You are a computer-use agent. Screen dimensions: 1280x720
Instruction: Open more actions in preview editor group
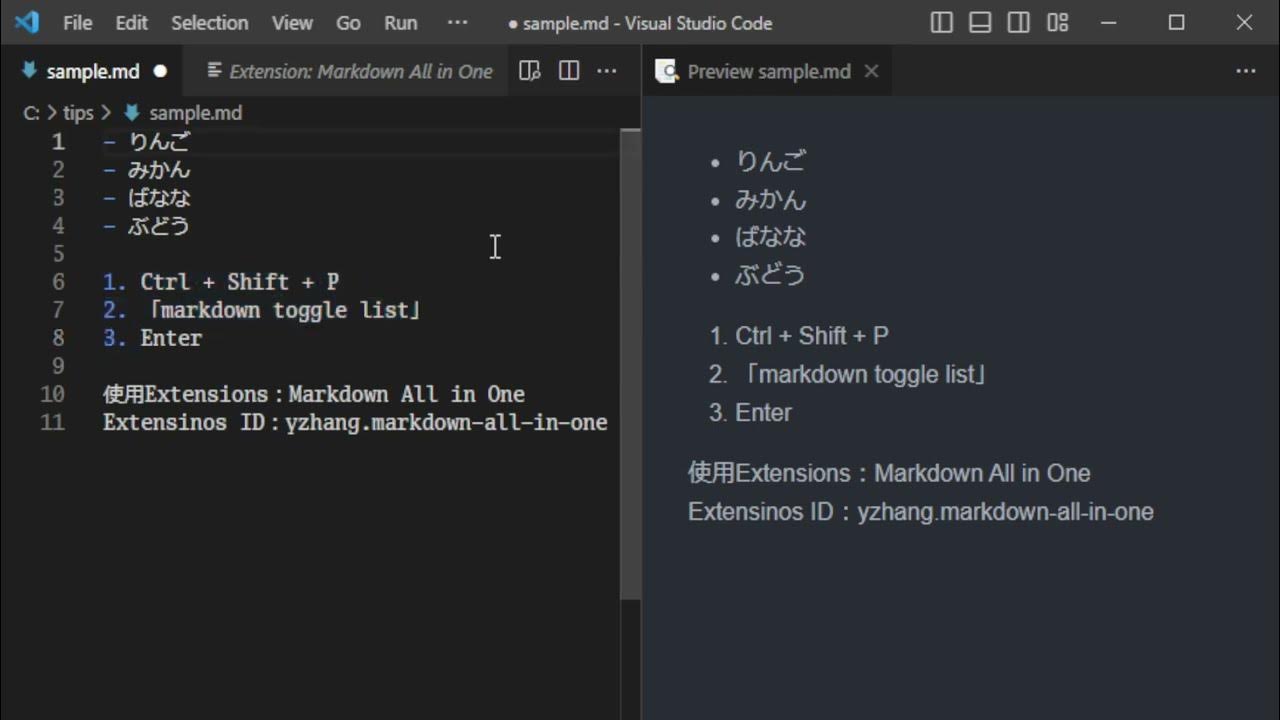(1245, 71)
